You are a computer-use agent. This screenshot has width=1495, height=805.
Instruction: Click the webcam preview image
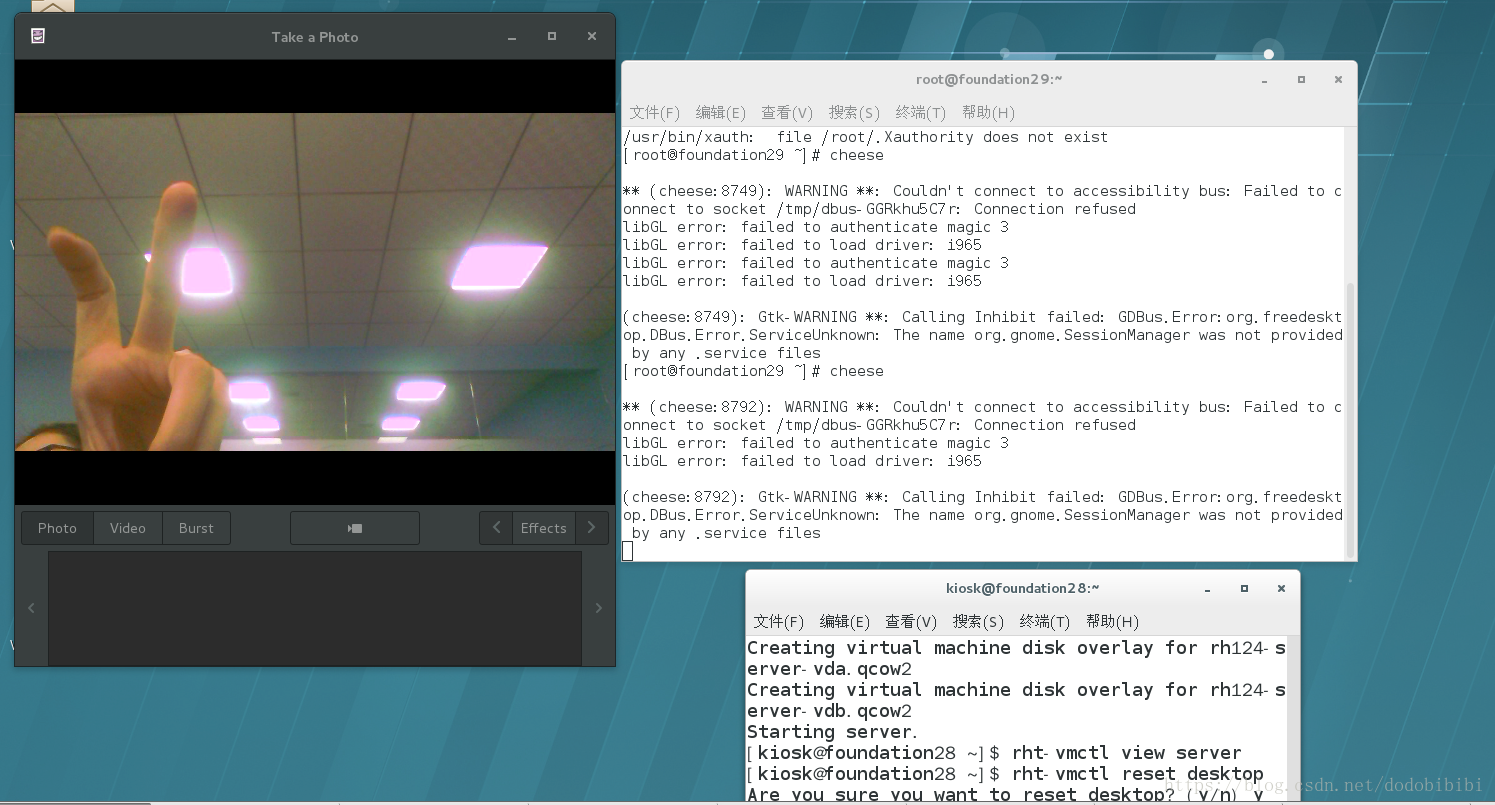315,282
